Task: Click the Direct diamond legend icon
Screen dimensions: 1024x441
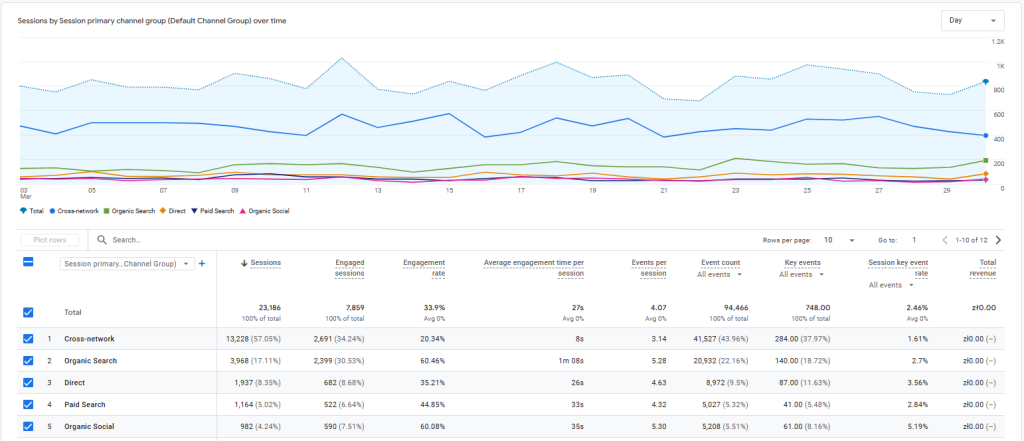Action: (162, 211)
